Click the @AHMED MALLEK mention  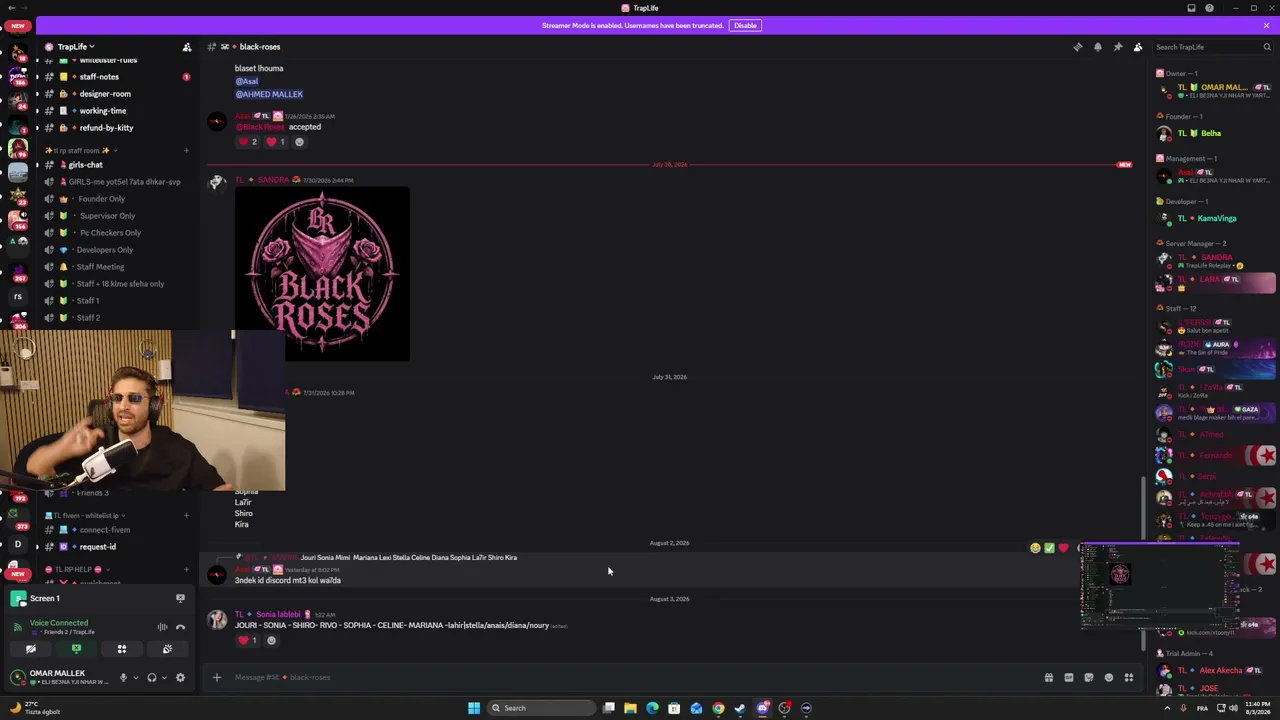point(269,94)
